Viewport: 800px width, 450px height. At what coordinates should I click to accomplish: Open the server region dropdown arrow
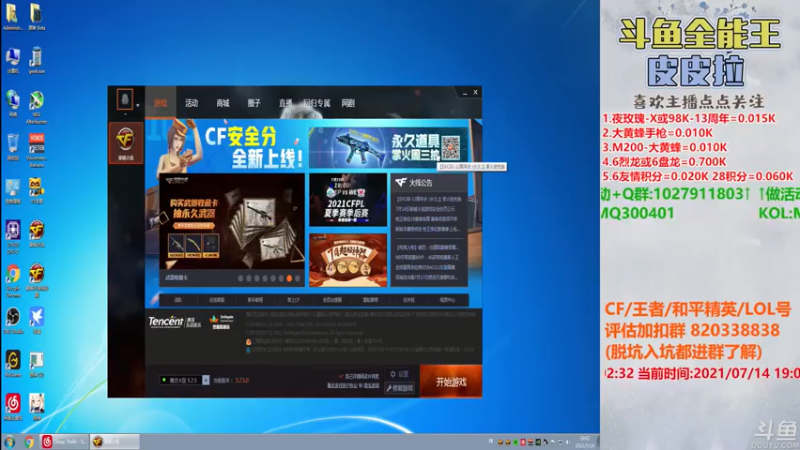[x=206, y=380]
